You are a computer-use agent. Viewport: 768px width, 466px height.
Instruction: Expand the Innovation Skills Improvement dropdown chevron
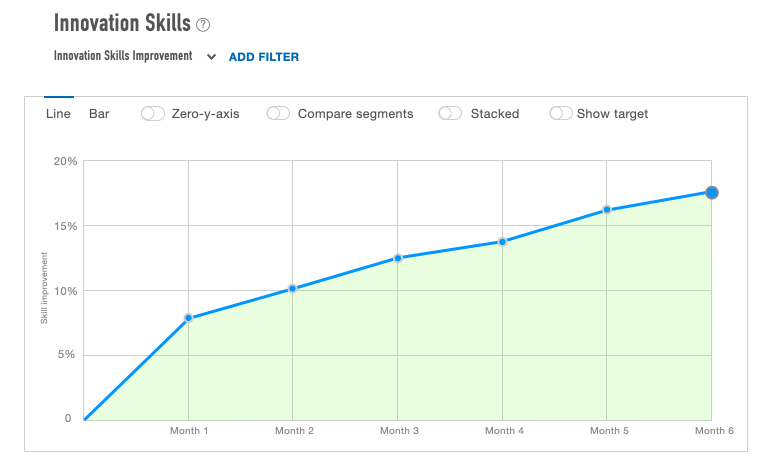pos(211,57)
